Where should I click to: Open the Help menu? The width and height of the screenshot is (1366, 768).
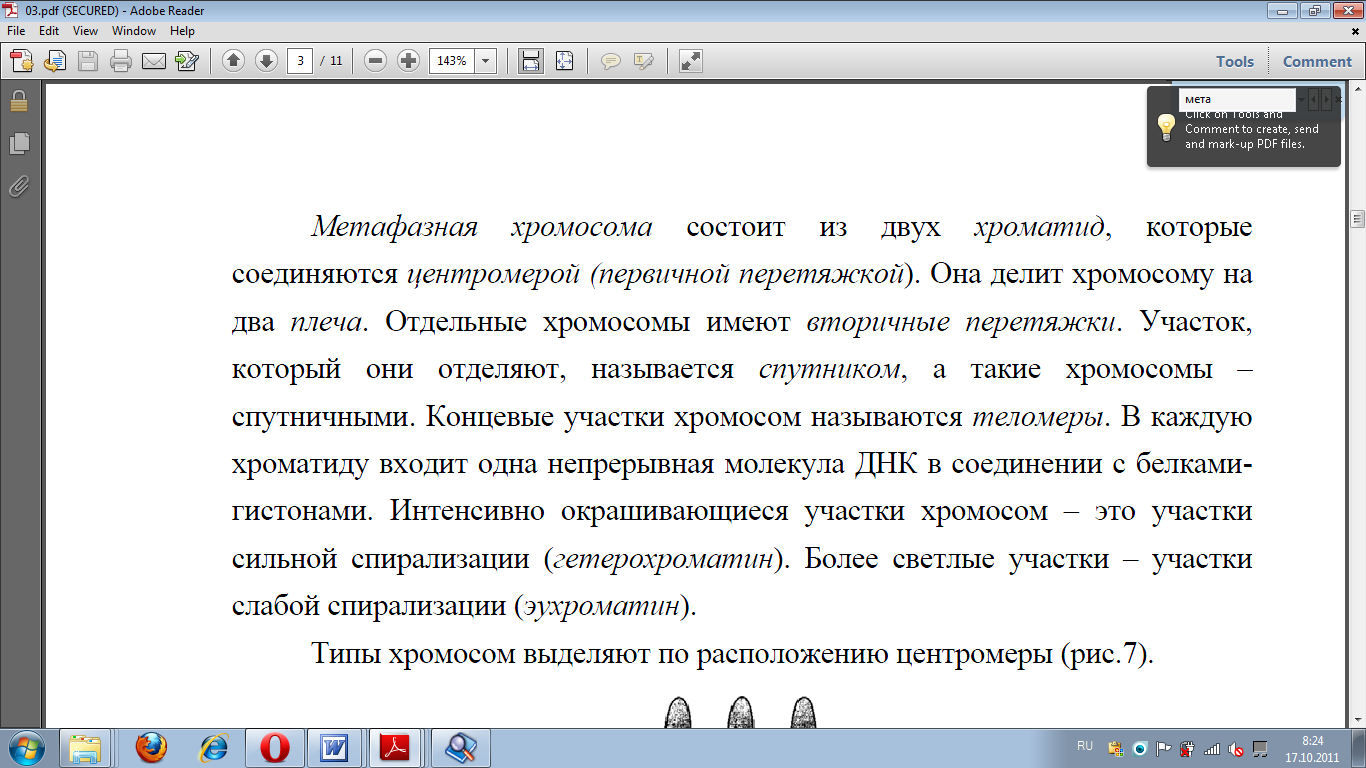182,31
